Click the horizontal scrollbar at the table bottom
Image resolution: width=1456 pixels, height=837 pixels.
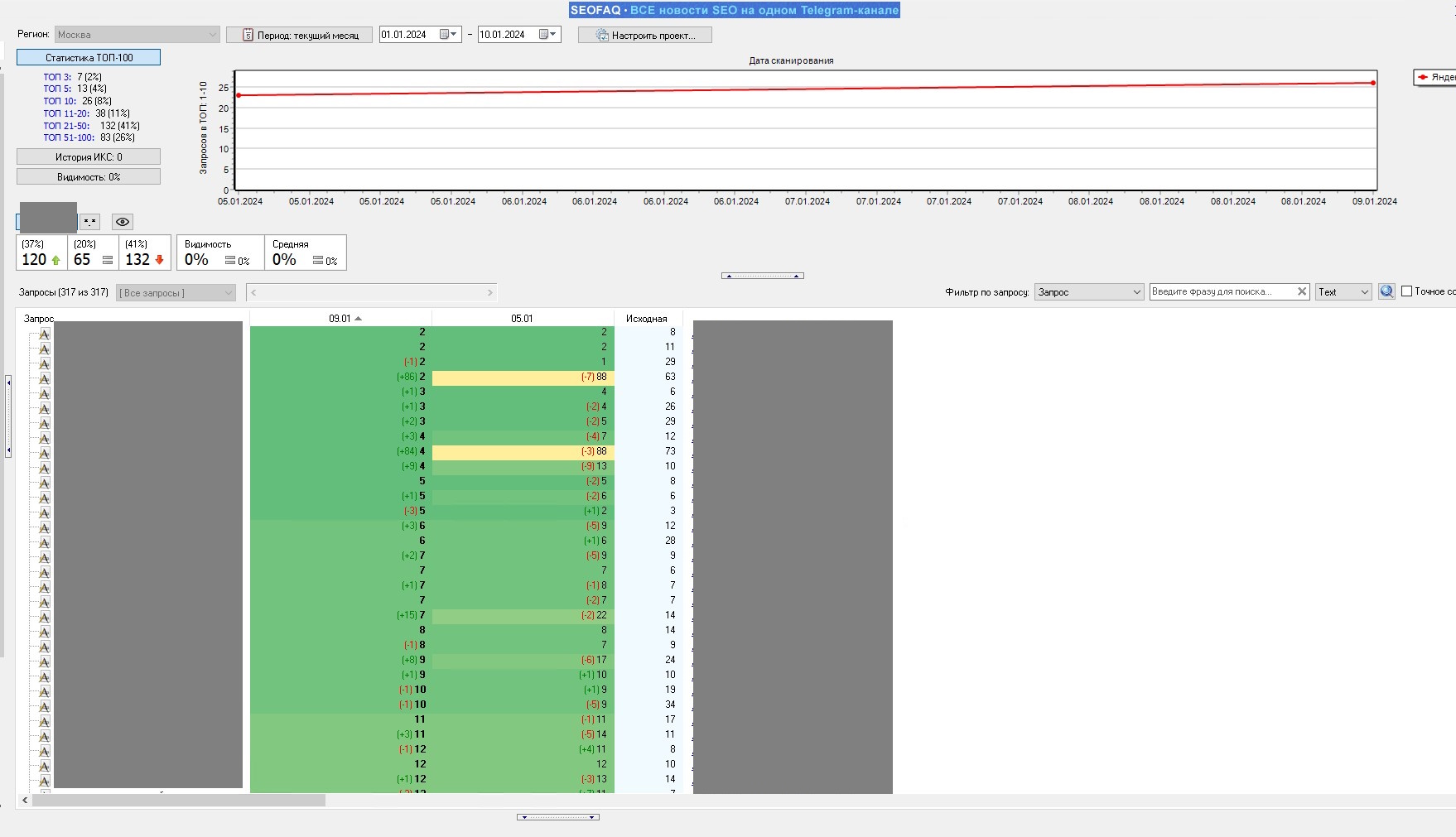pos(178,801)
